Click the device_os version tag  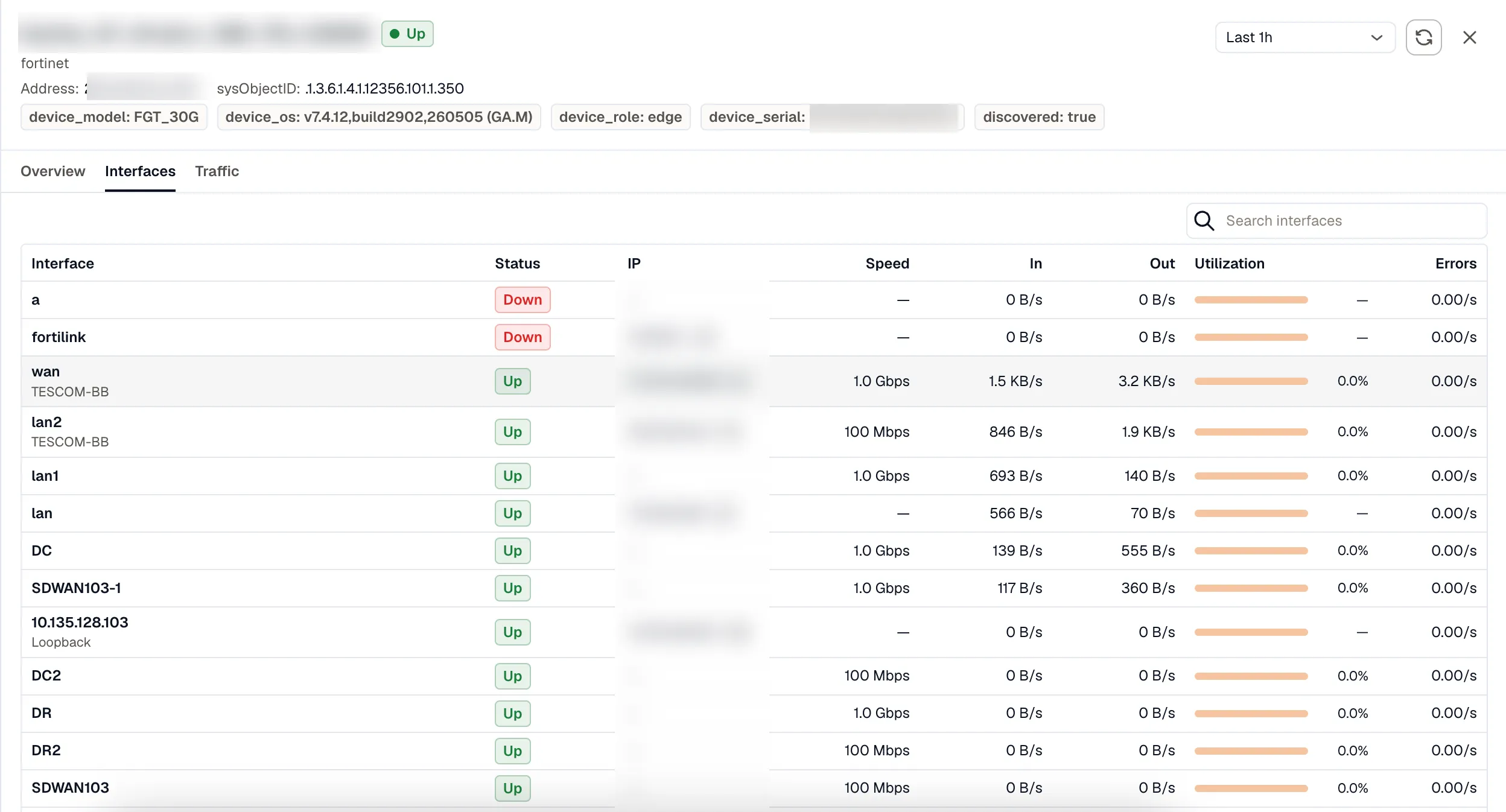[x=379, y=117]
